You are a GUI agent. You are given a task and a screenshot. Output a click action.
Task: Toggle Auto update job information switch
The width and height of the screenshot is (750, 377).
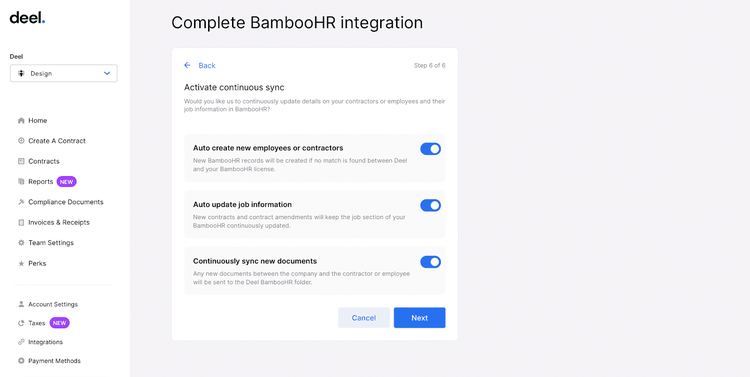[430, 205]
